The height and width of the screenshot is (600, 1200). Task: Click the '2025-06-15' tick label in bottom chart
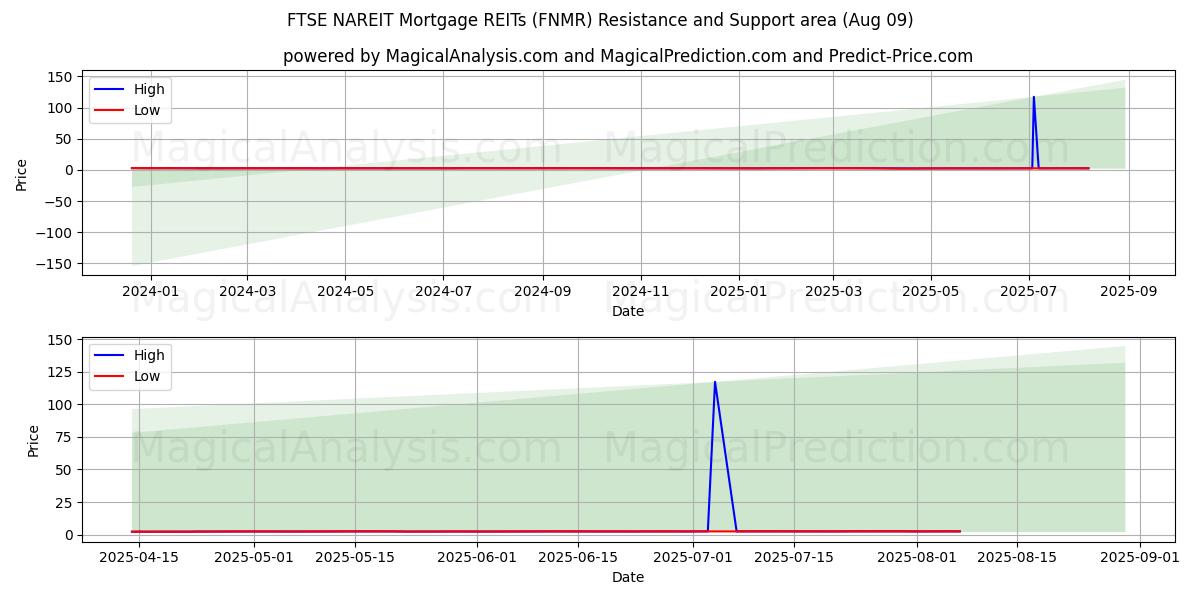pyautogui.click(x=577, y=557)
